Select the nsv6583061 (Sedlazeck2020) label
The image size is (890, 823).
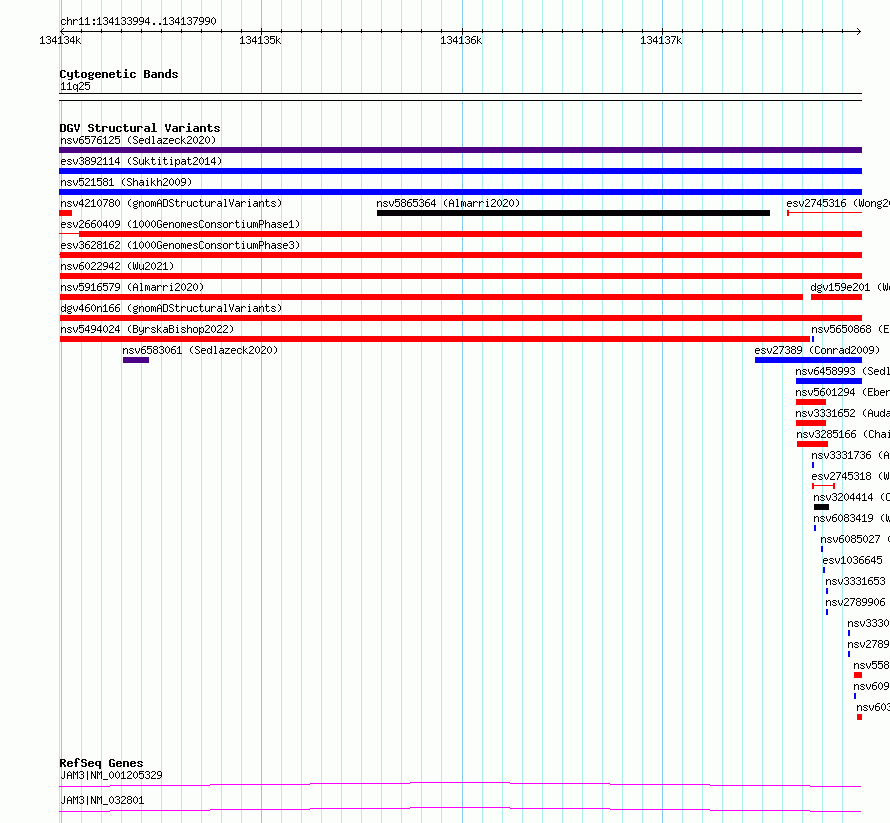click(200, 350)
